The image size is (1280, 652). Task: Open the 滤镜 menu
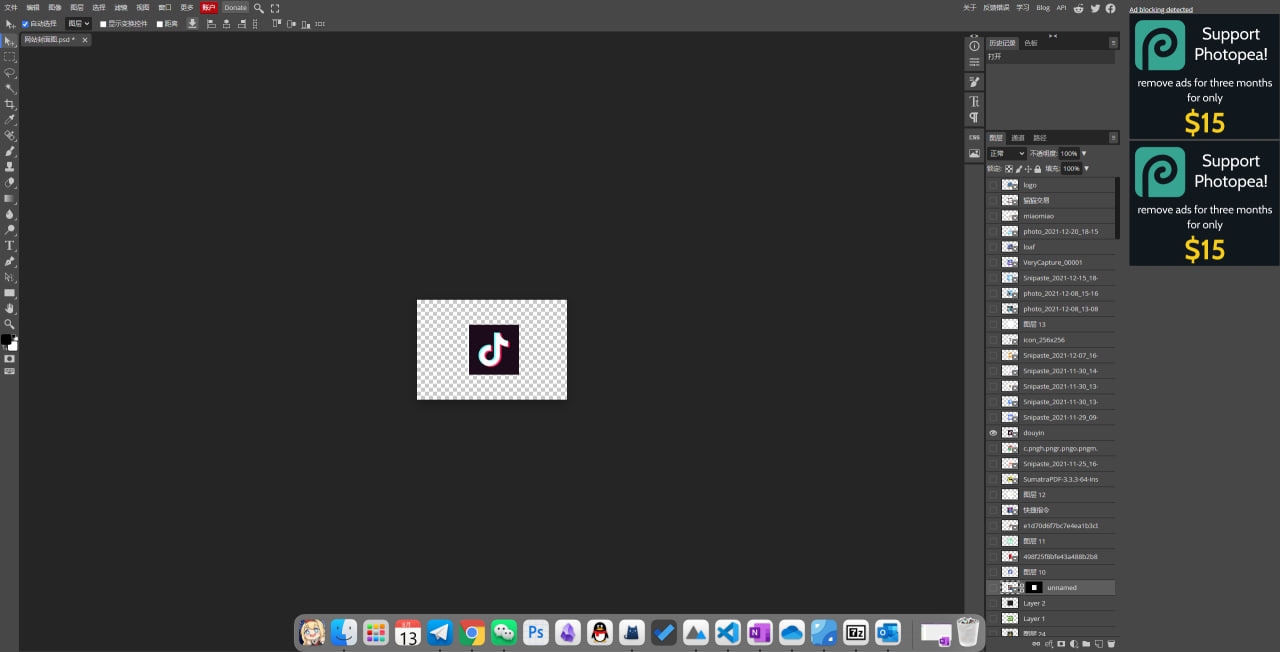[x=121, y=7]
